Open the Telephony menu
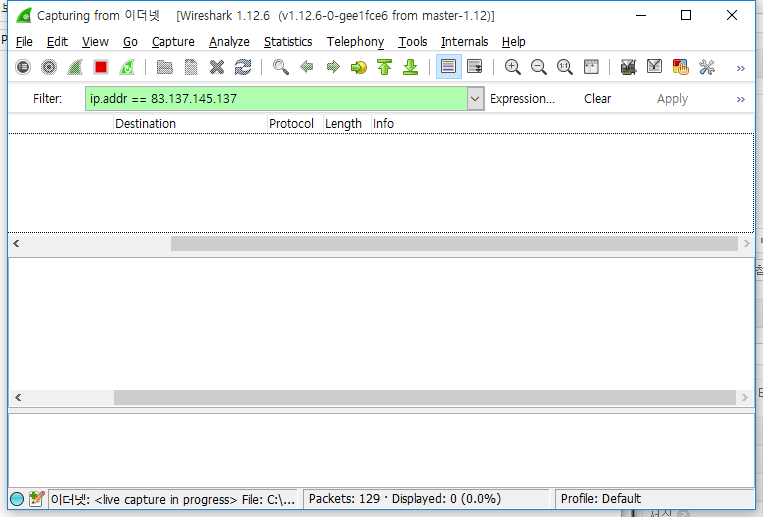The image size is (763, 517). tap(355, 42)
